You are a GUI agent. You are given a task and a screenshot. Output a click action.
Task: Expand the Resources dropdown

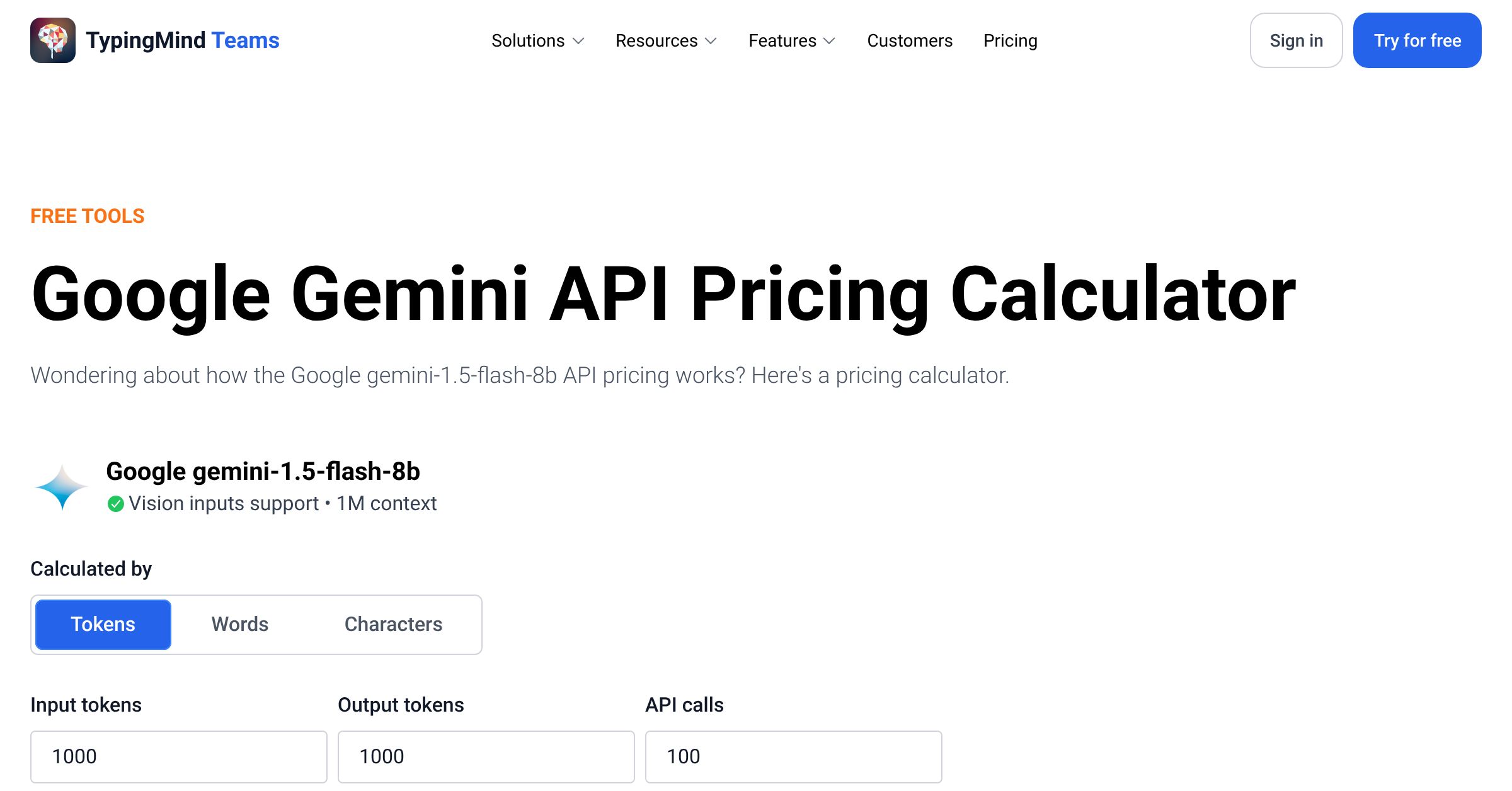(666, 40)
